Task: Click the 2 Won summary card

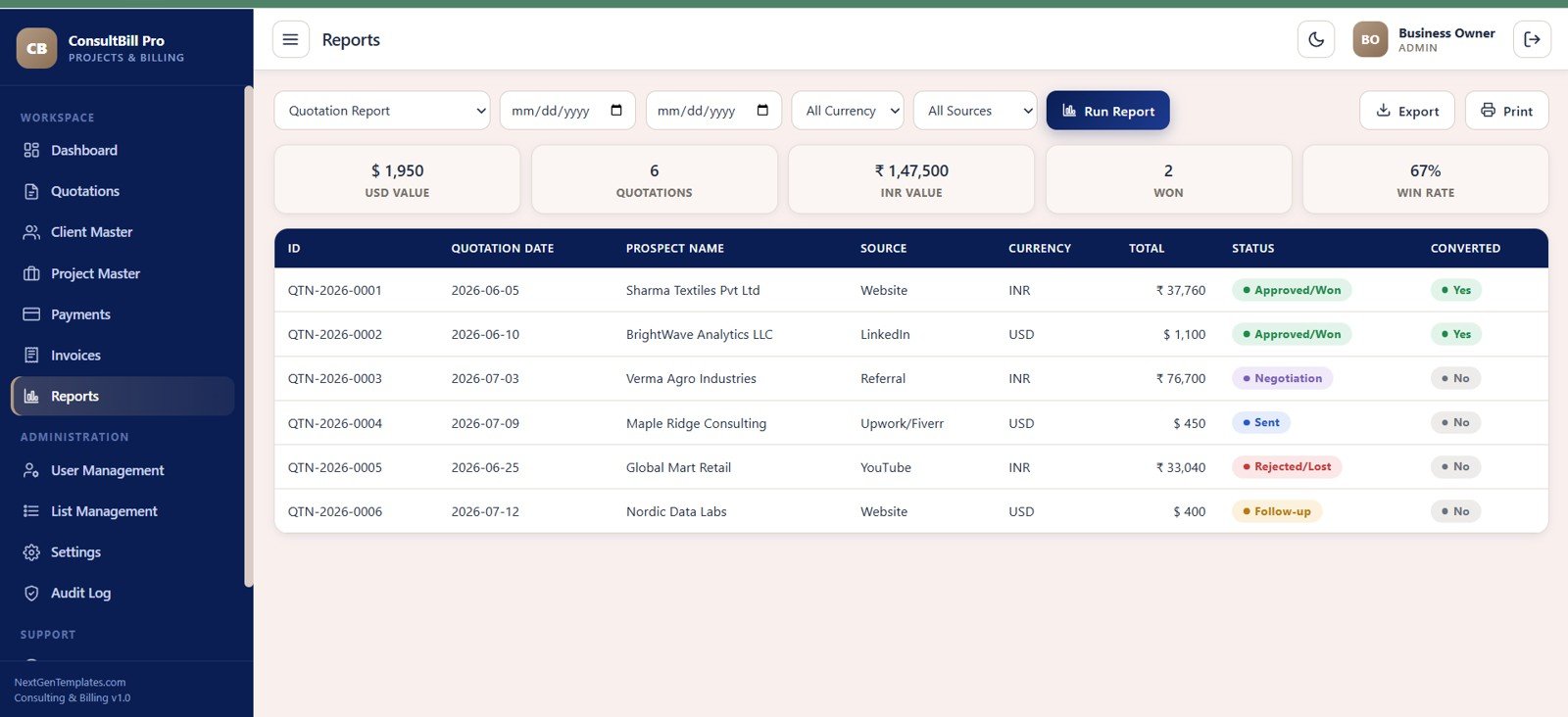Action: 1168,179
